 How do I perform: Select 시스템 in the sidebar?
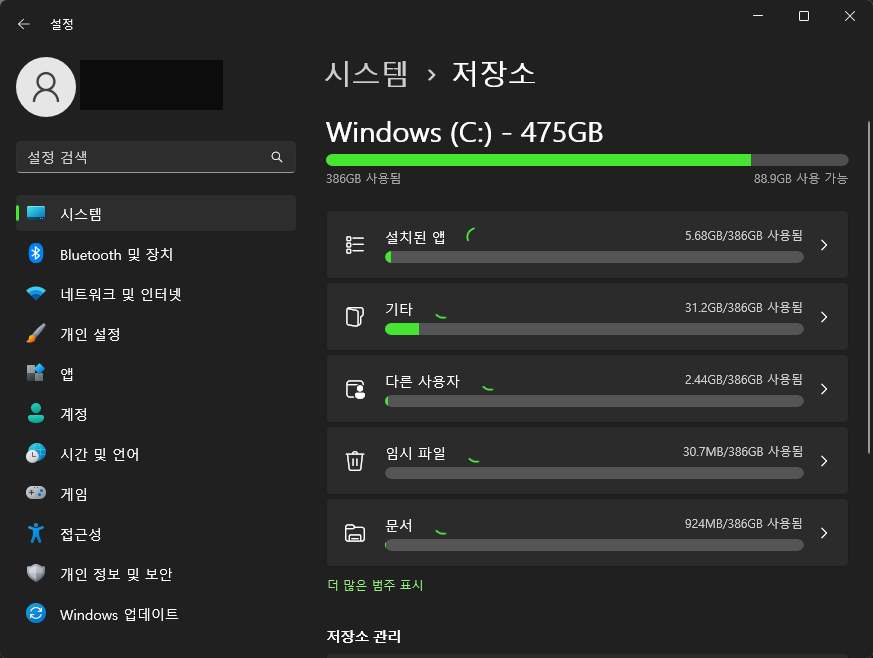point(156,213)
